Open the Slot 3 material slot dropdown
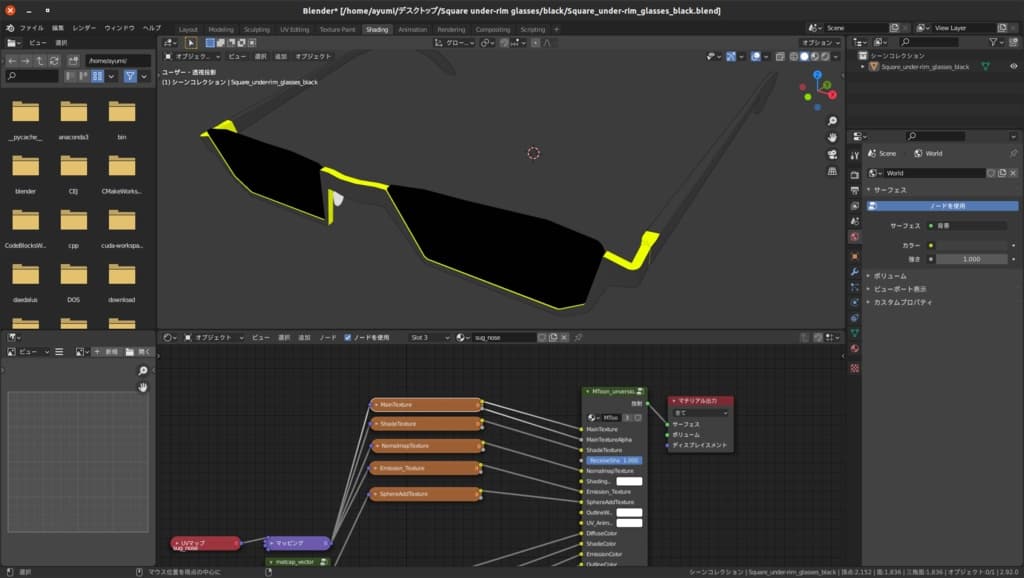The height and width of the screenshot is (578, 1024). 426,338
